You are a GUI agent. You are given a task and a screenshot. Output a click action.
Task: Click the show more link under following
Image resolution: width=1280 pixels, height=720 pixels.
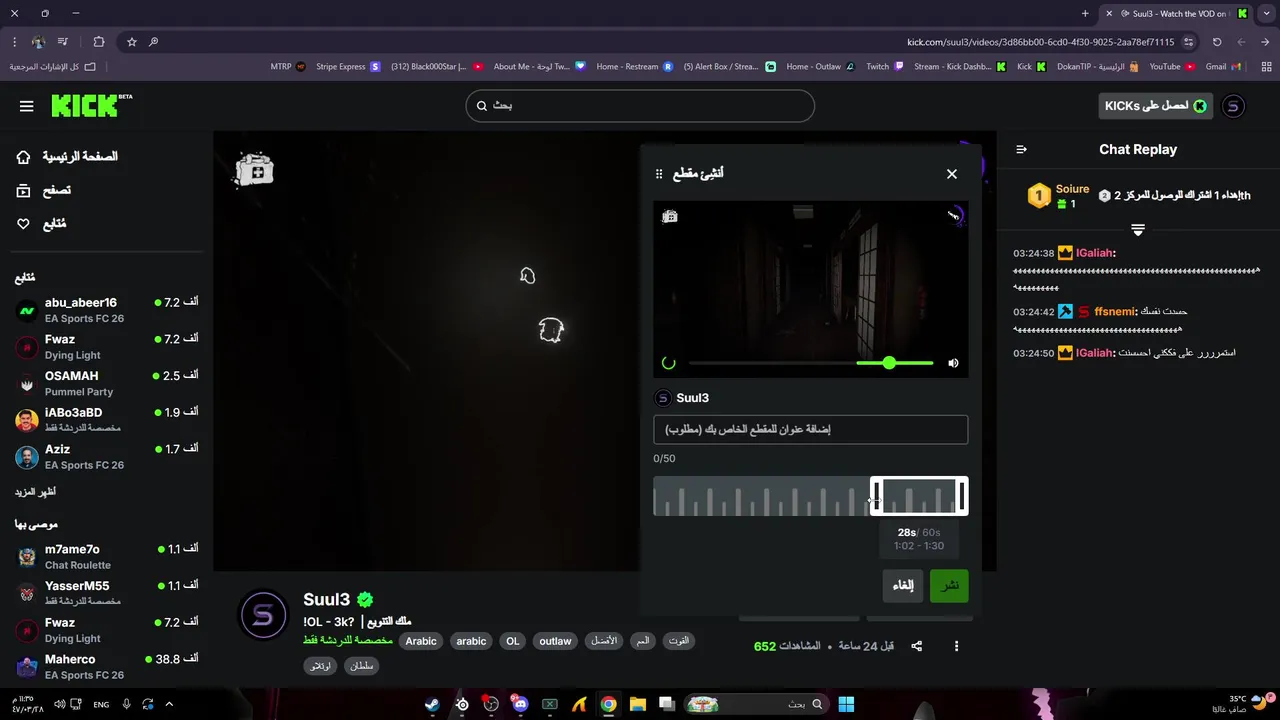click(35, 492)
